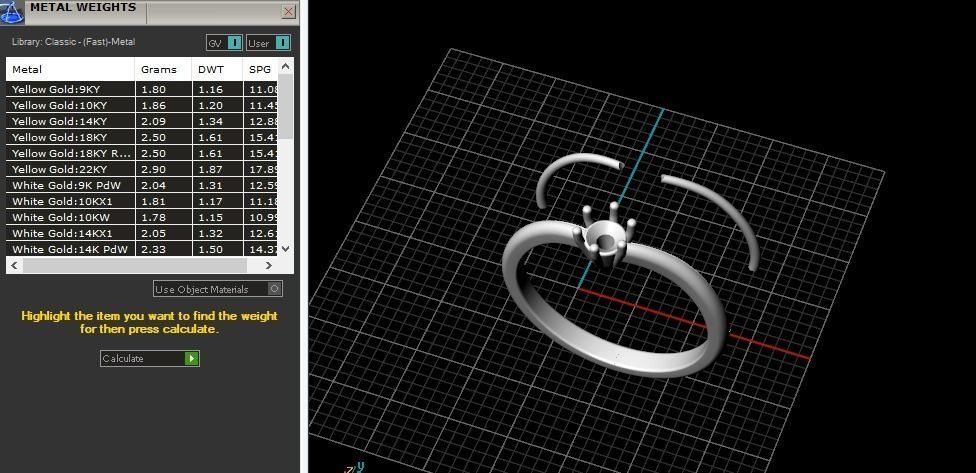
Task: Select the Yellow Gold:18KY R... row
Action: click(x=142, y=153)
